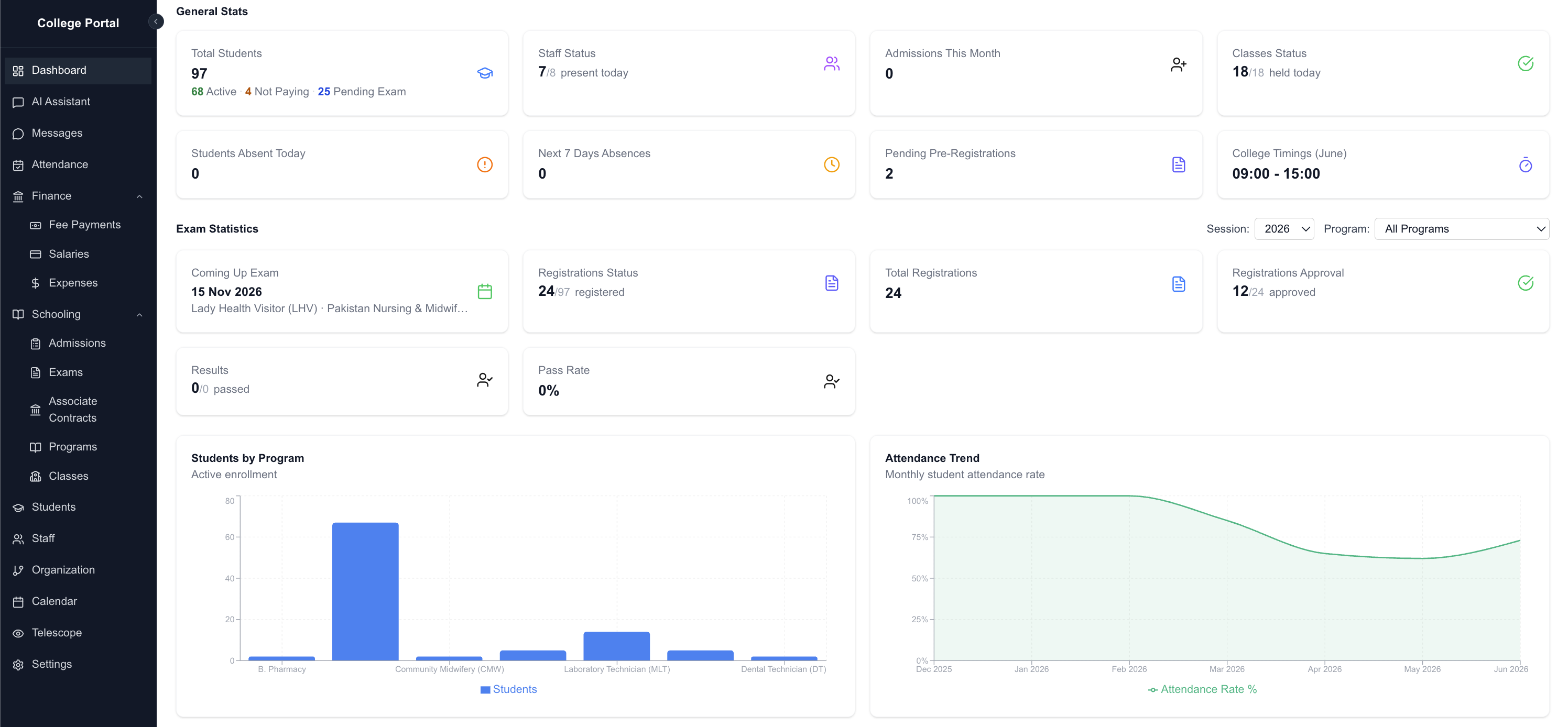Click '68 Active' text

pyautogui.click(x=214, y=92)
